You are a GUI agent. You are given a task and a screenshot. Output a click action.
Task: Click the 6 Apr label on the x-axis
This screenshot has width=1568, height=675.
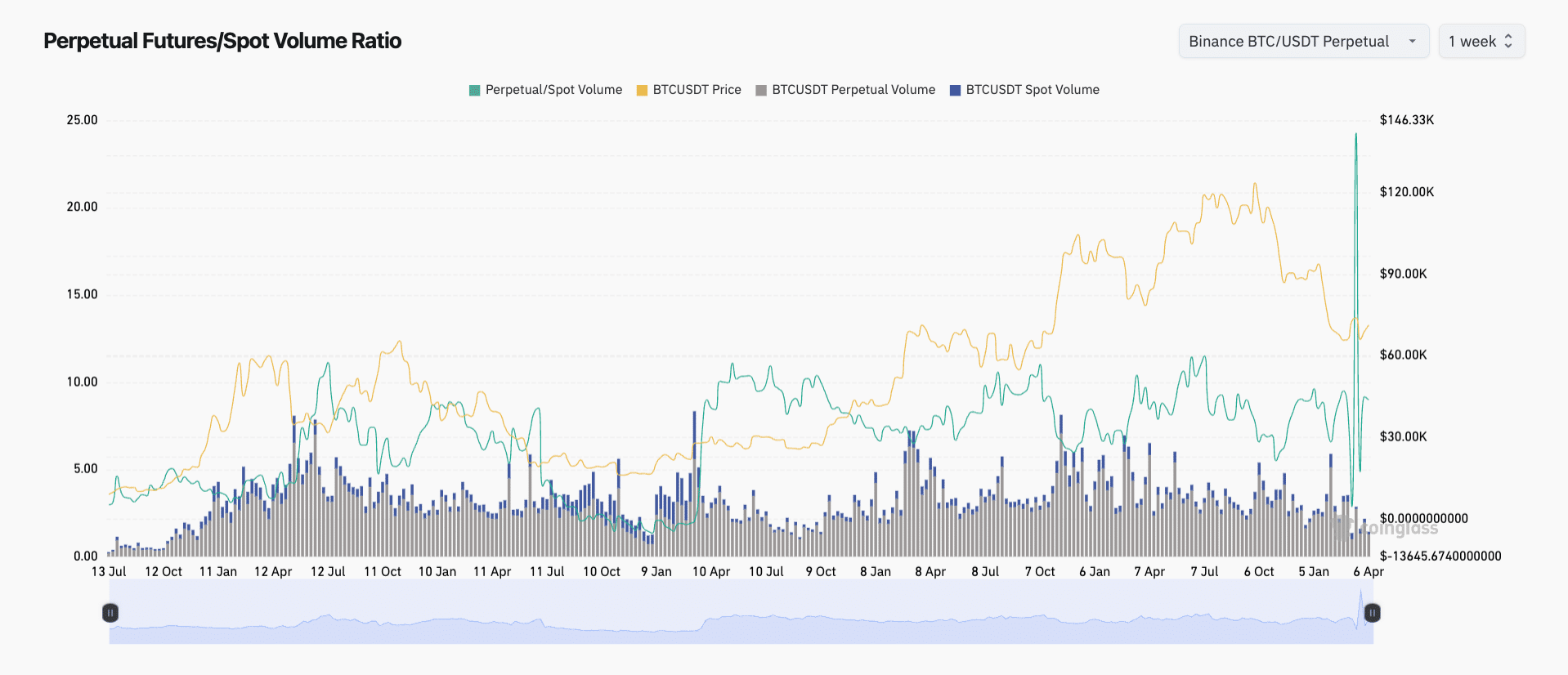(x=1368, y=572)
